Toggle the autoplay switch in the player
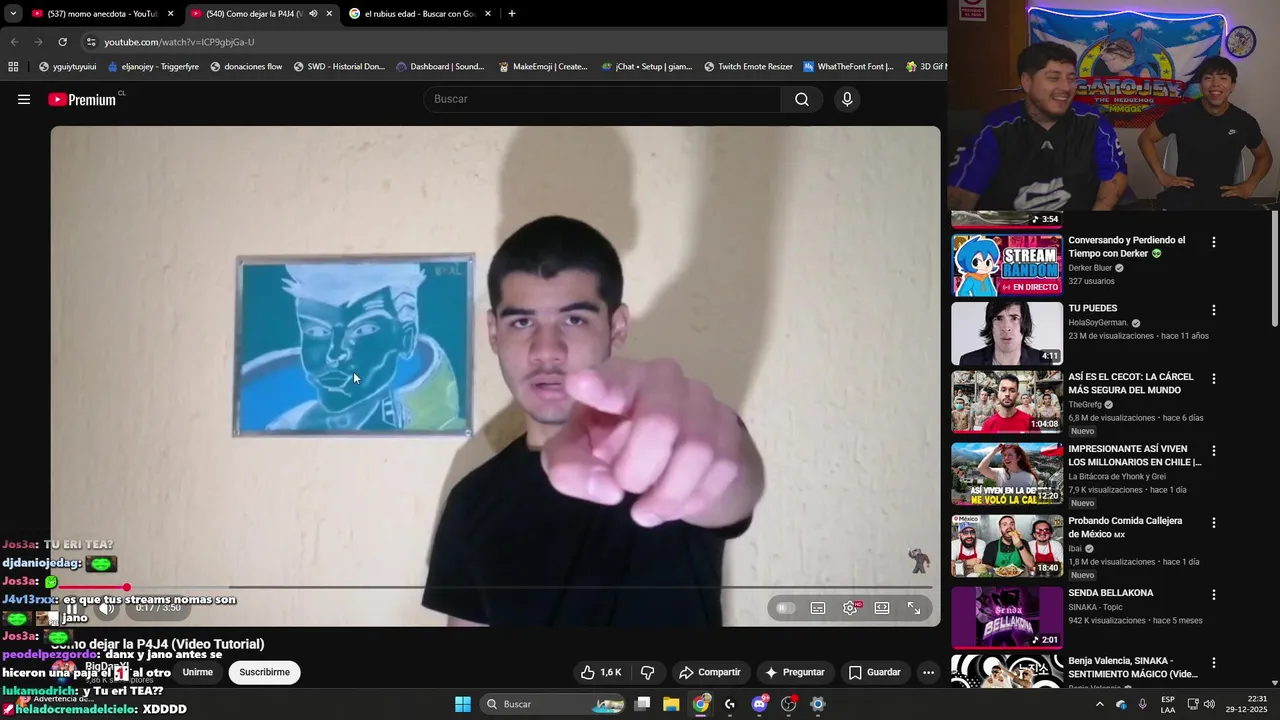The height and width of the screenshot is (720, 1280). click(786, 608)
